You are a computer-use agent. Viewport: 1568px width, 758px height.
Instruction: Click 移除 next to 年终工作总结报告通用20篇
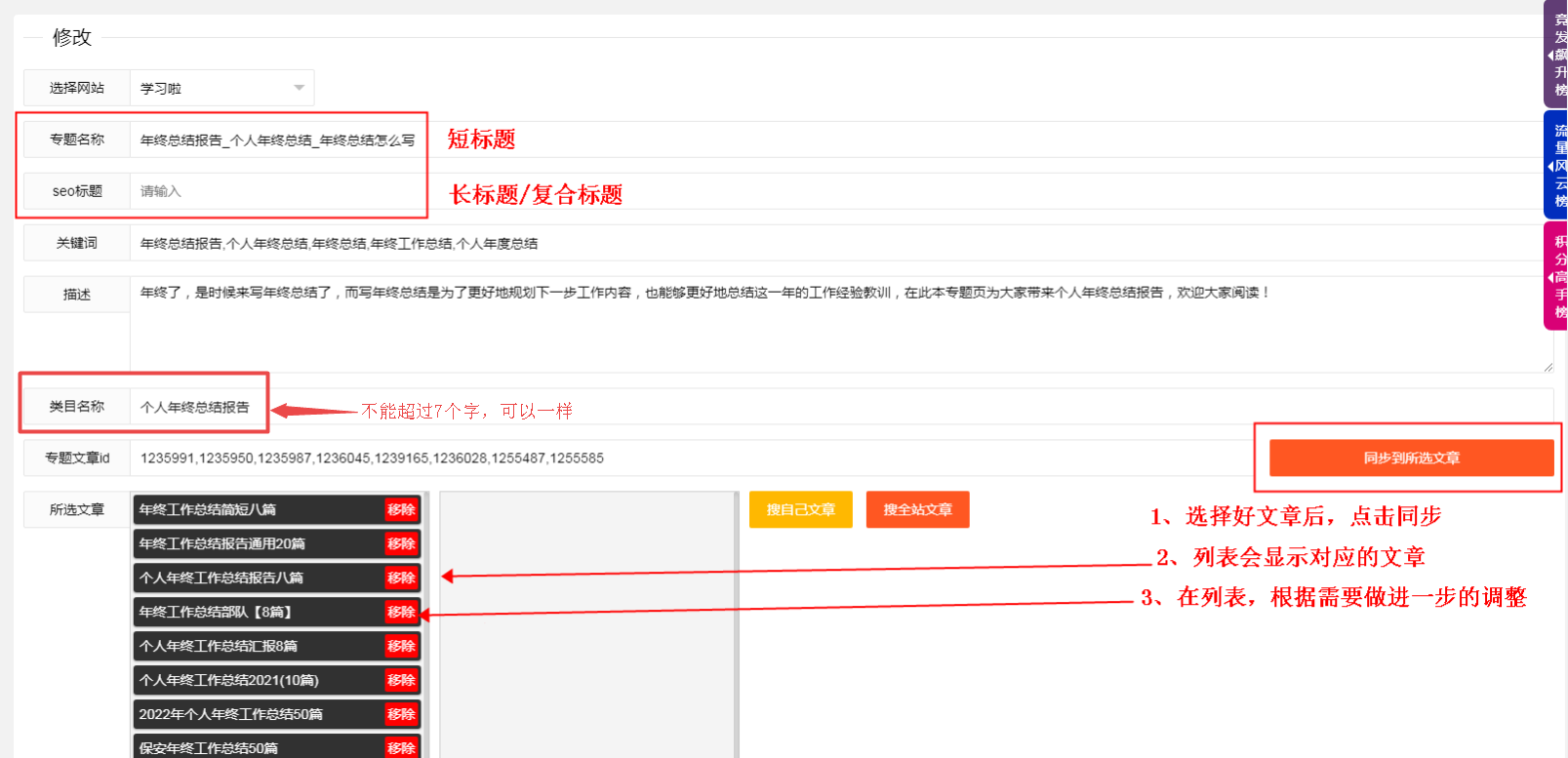pyautogui.click(x=401, y=543)
